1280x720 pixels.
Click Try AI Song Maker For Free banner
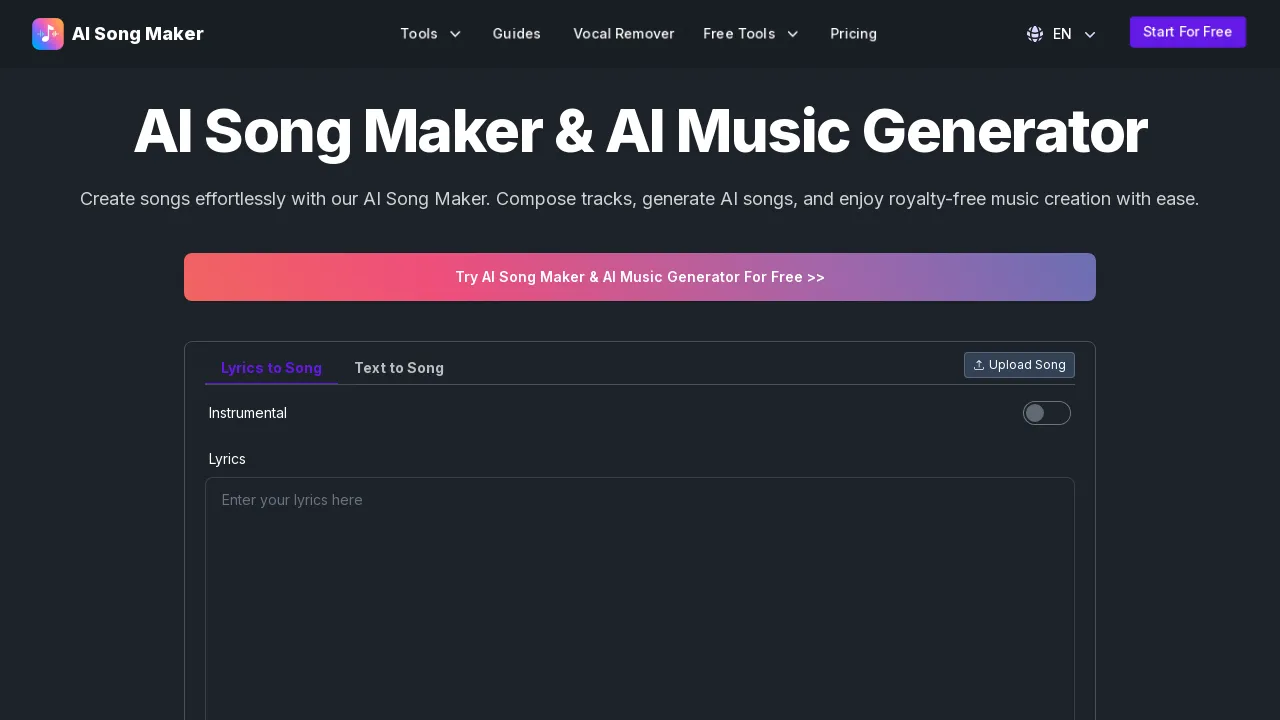[x=640, y=277]
